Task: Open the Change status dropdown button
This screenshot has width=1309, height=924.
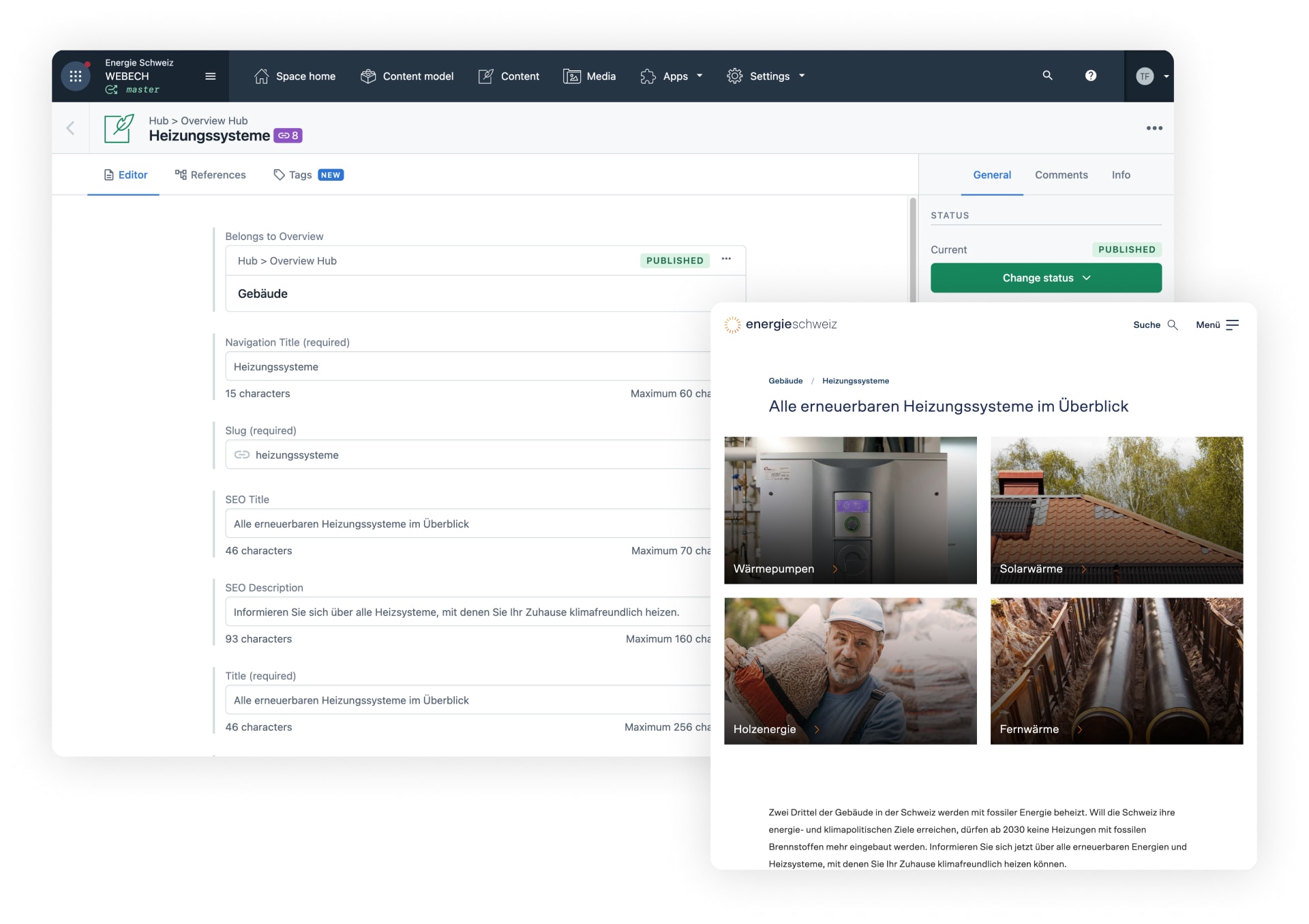Action: (1045, 278)
